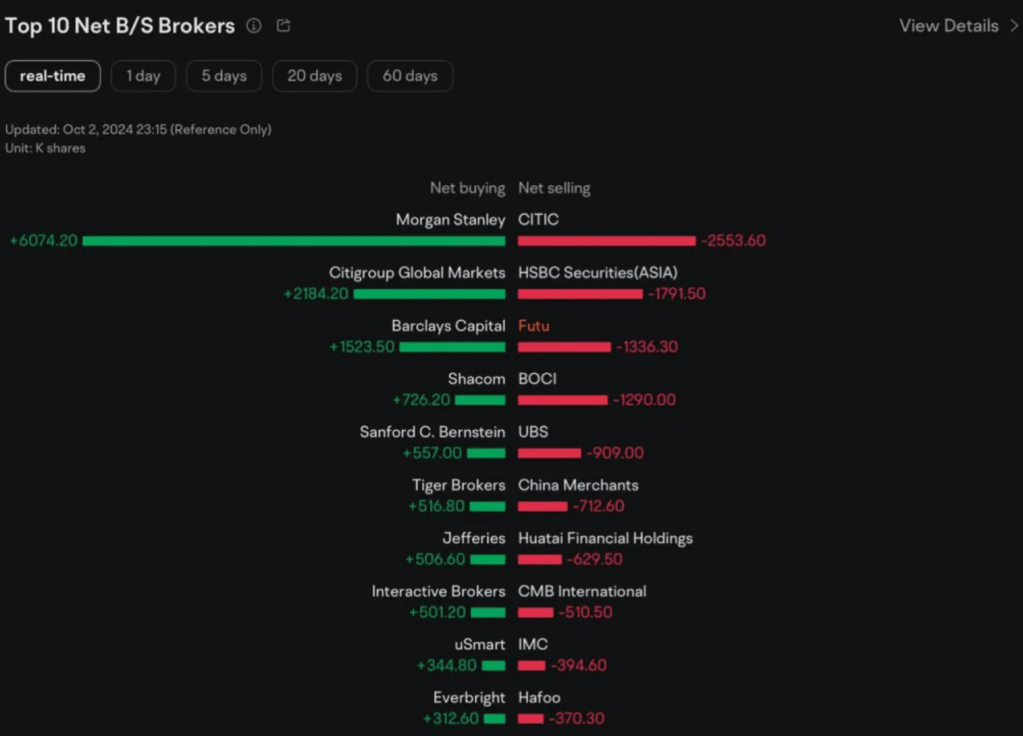Select the 20 days period
The width and height of the screenshot is (1023, 736).
pyautogui.click(x=314, y=76)
